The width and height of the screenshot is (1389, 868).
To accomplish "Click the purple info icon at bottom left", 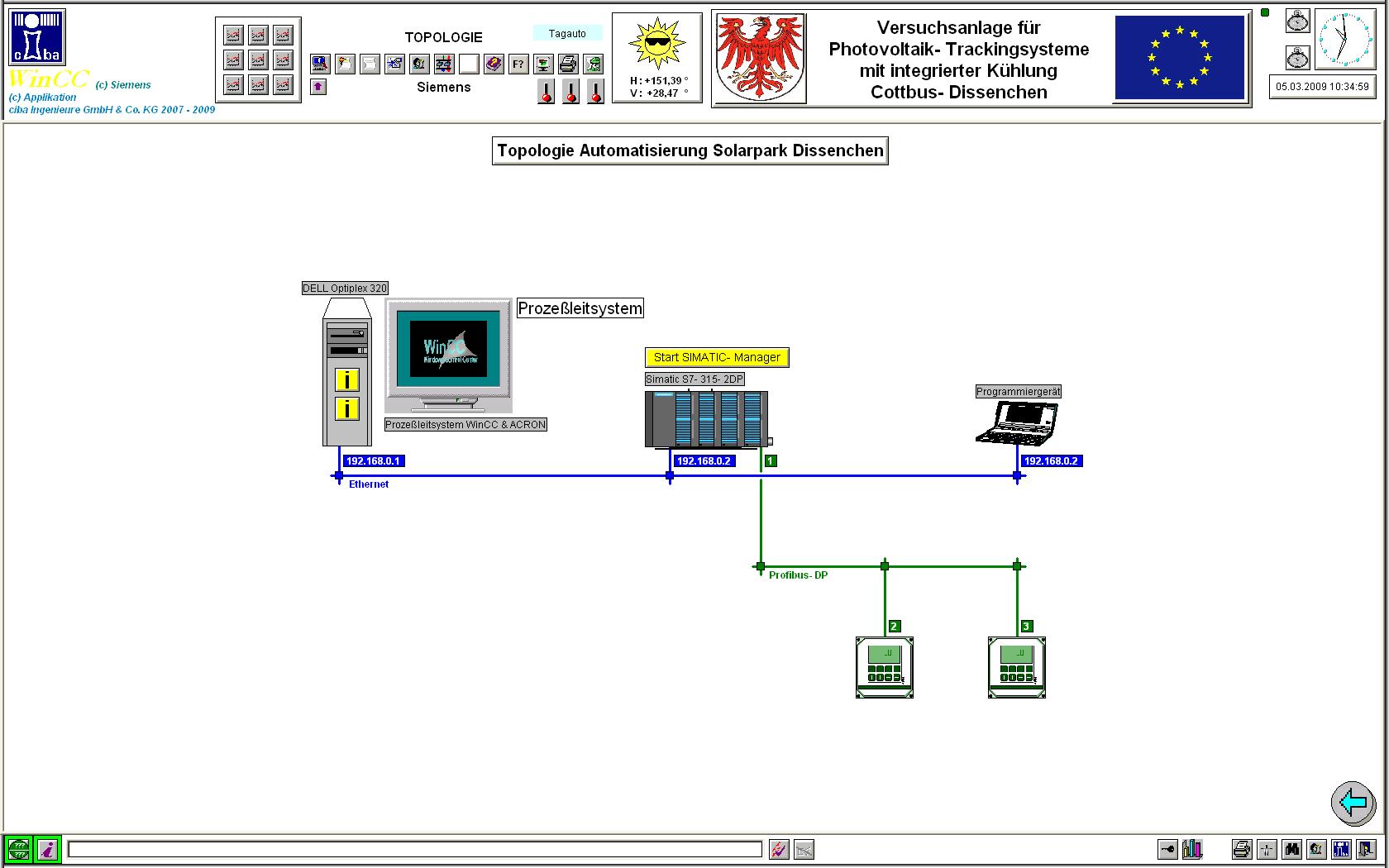I will click(48, 849).
